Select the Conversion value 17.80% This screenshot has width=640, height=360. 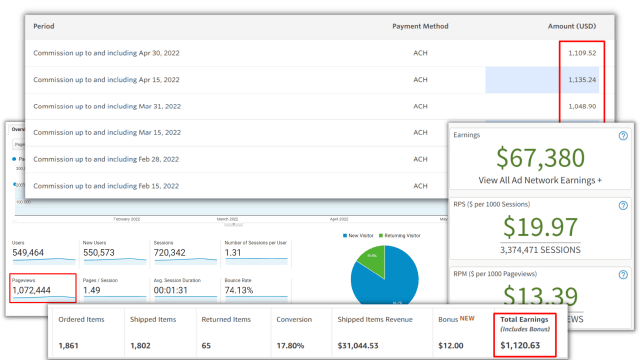[x=290, y=346]
